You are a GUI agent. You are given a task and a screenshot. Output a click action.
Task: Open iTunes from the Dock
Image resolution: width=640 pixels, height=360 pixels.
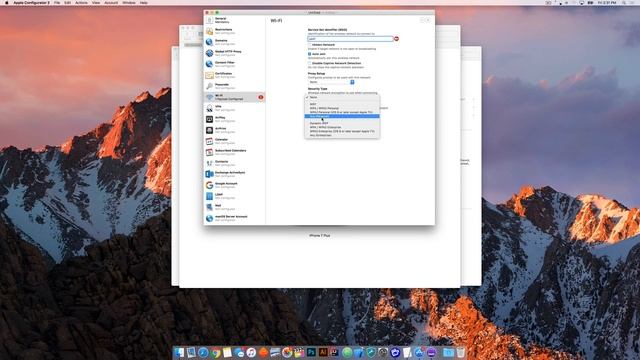251,352
